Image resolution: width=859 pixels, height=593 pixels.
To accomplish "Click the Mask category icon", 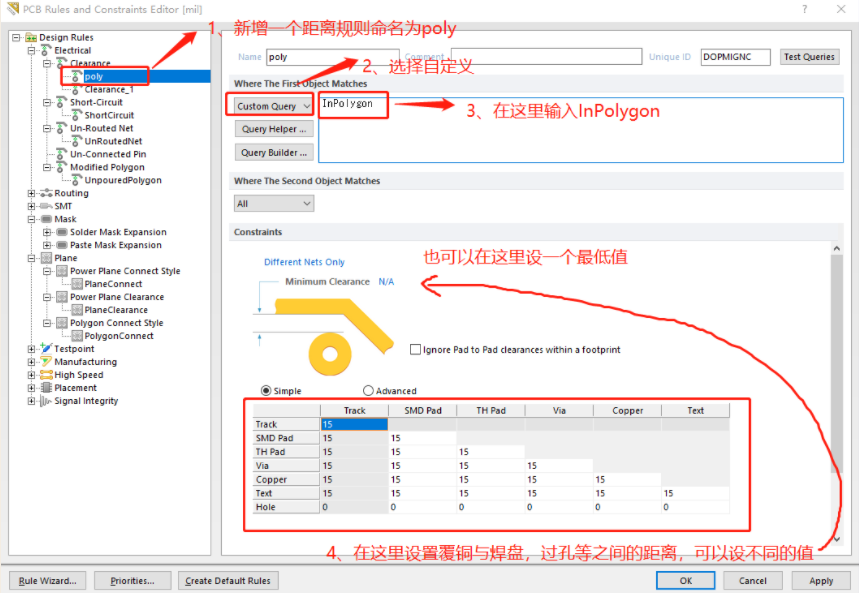I will (x=46, y=219).
